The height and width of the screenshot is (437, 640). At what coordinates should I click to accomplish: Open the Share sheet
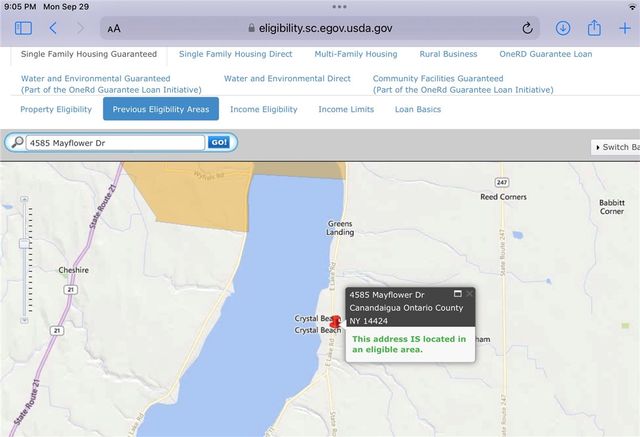coord(593,29)
